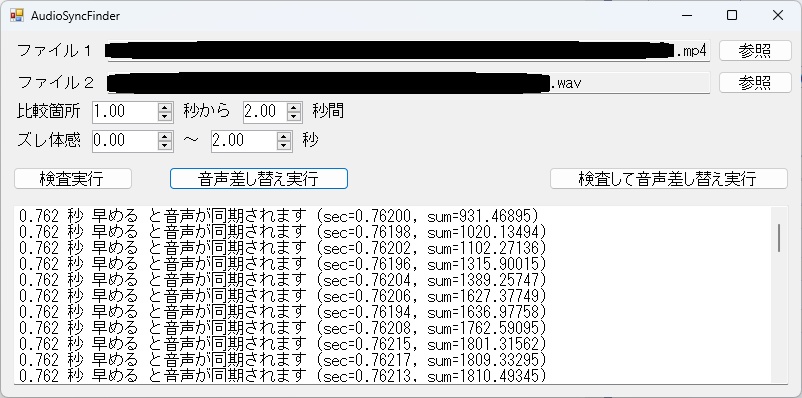Increase the 比較箇所 start seconds with up arrow
This screenshot has width=802, height=398.
pos(165,107)
